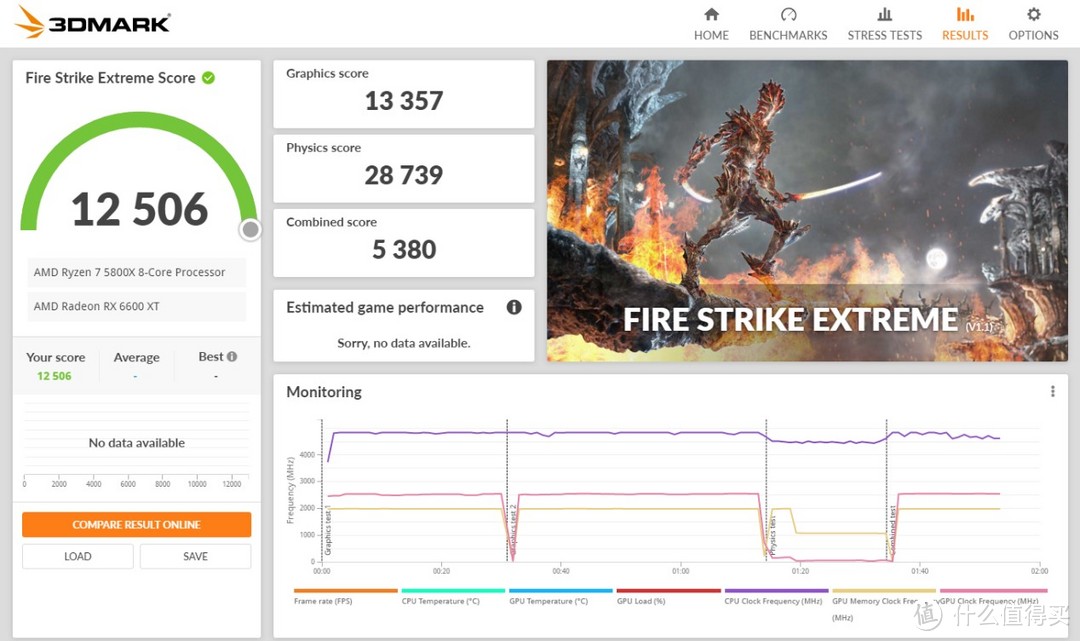Click the Home house icon
1080x641 pixels.
[712, 14]
